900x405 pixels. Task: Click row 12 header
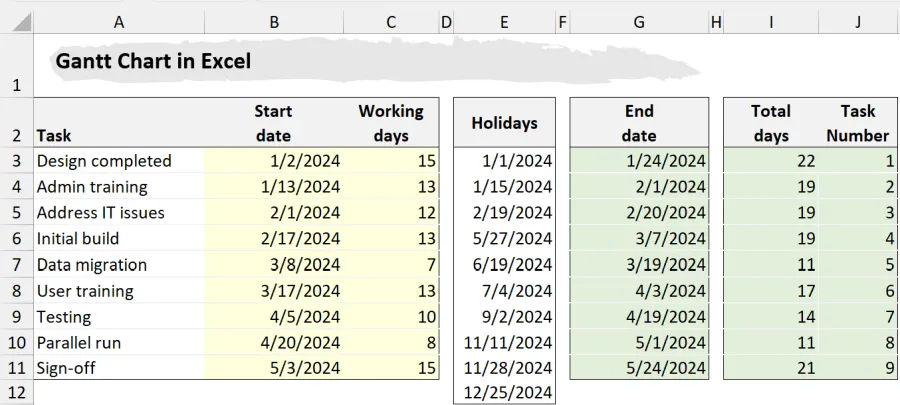pyautogui.click(x=16, y=393)
